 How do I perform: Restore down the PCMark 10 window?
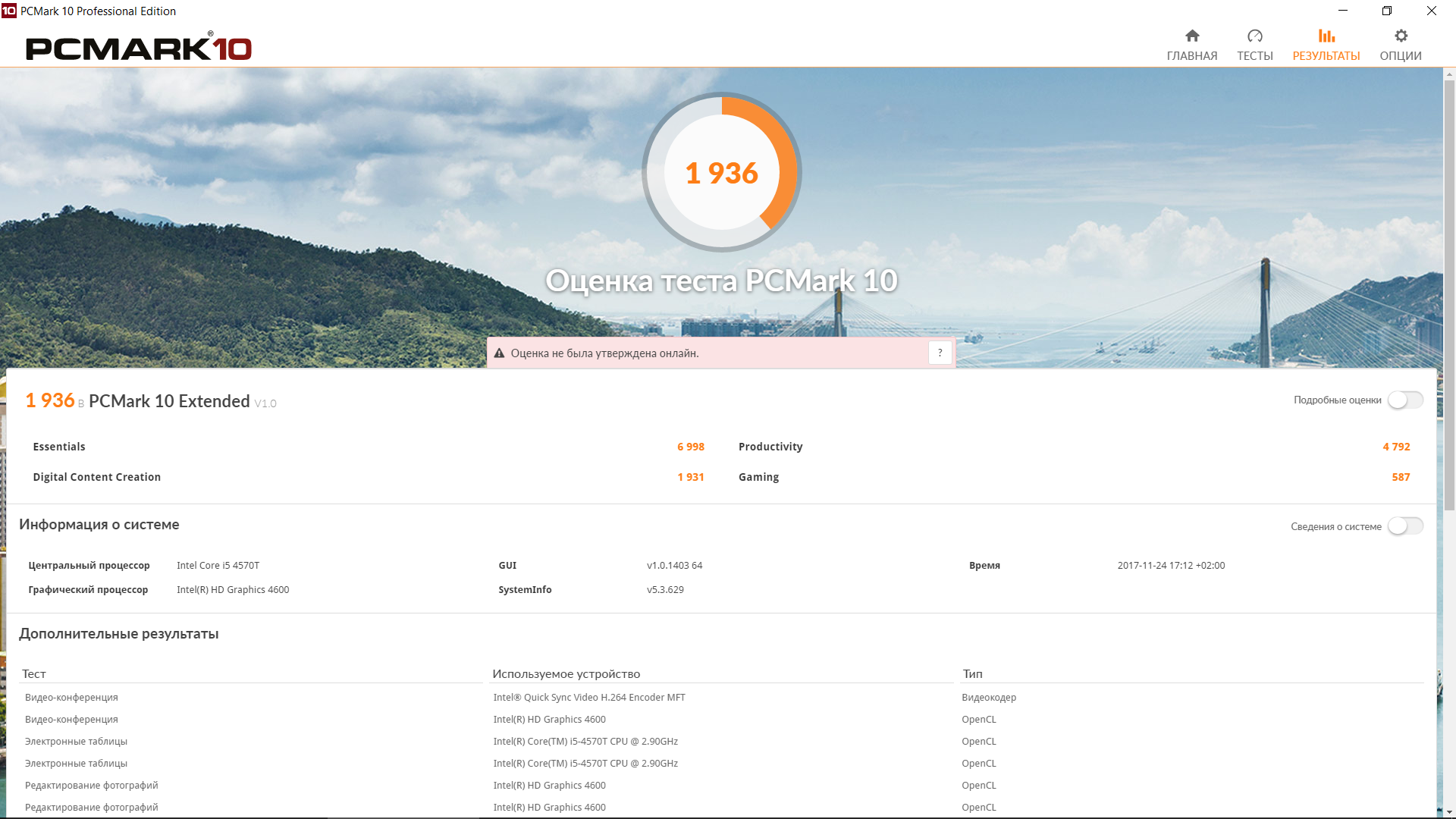(1386, 11)
